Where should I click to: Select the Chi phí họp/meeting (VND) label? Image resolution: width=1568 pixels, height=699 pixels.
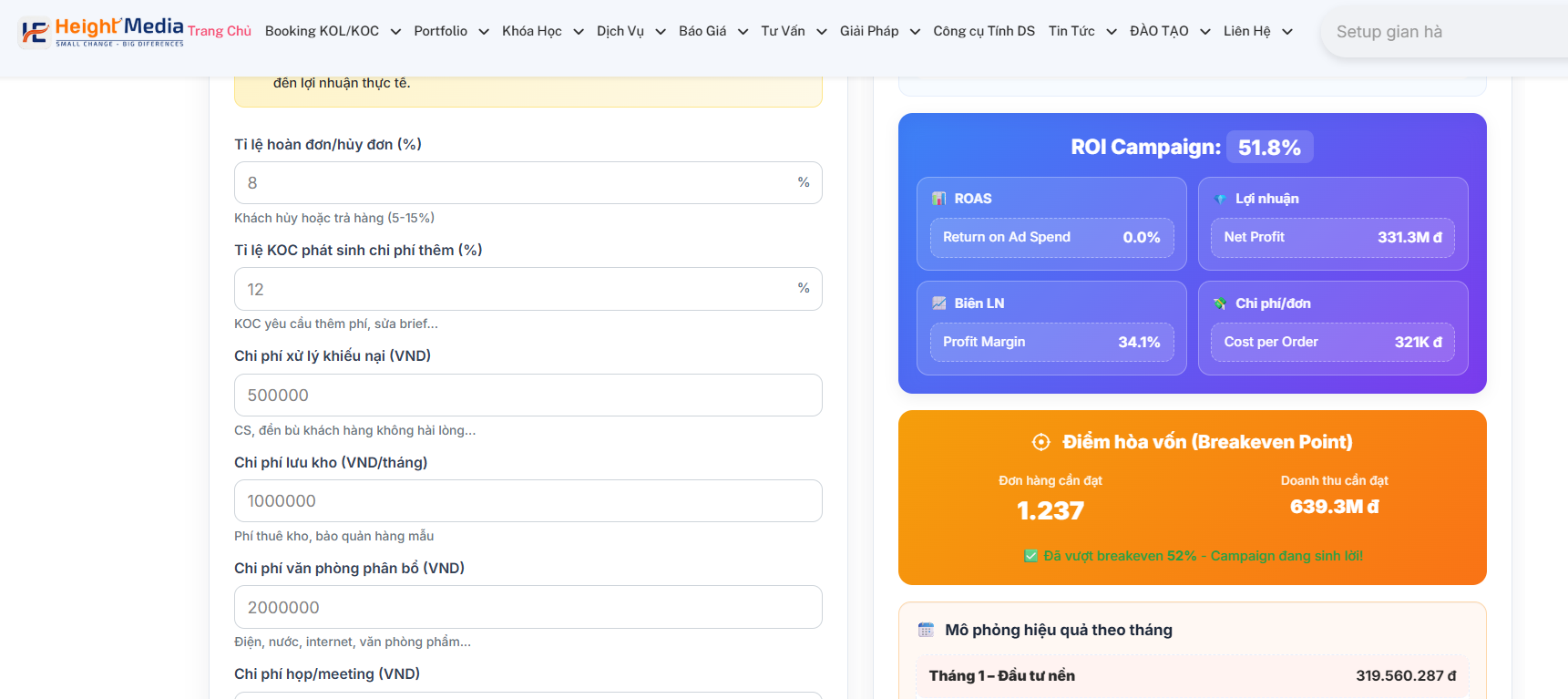point(327,673)
